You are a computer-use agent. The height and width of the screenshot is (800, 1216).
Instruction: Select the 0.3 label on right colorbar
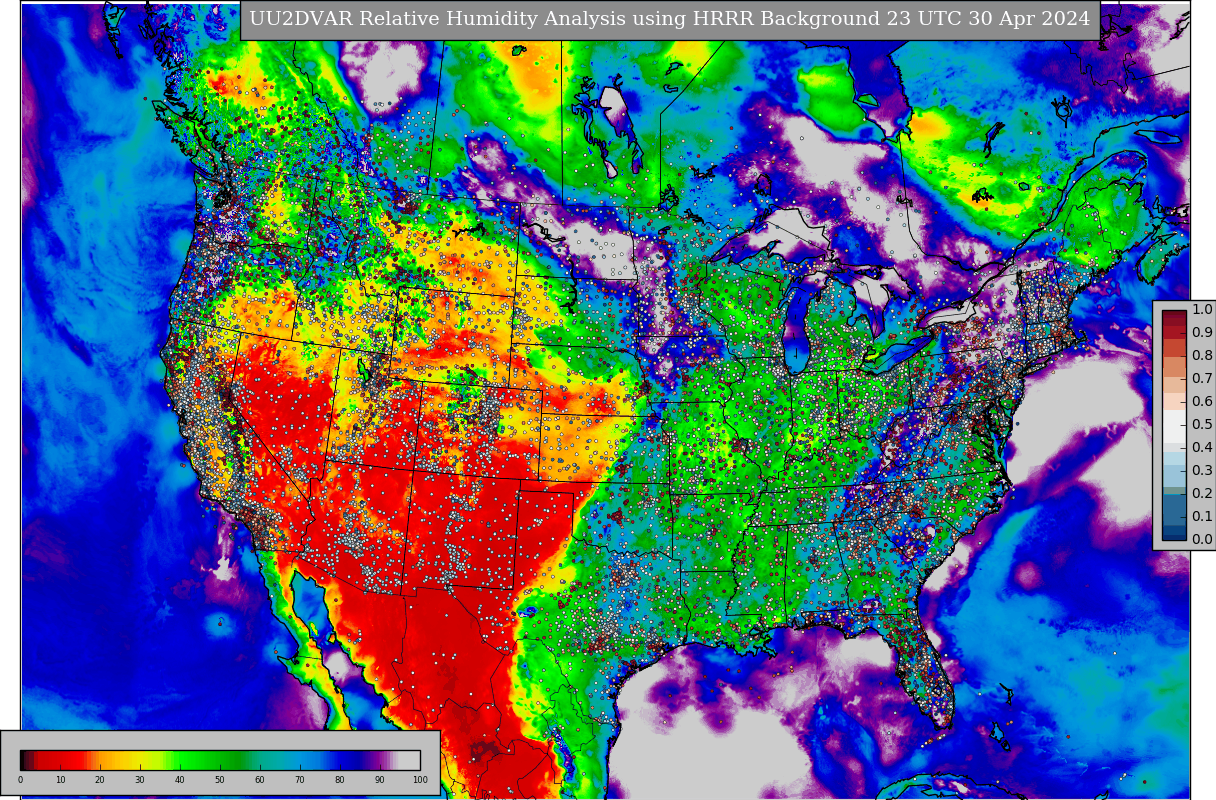1202,471
